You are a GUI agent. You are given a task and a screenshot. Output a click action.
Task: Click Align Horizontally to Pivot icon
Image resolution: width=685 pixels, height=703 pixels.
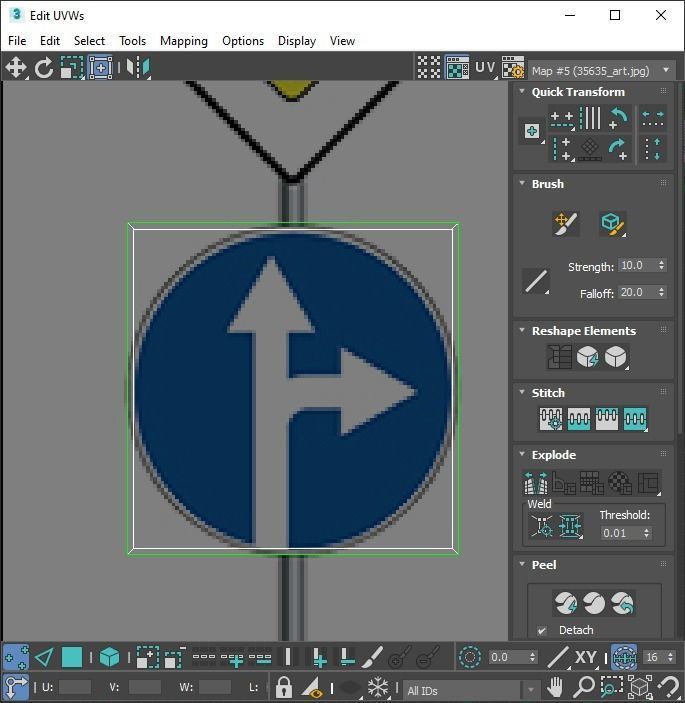click(562, 119)
